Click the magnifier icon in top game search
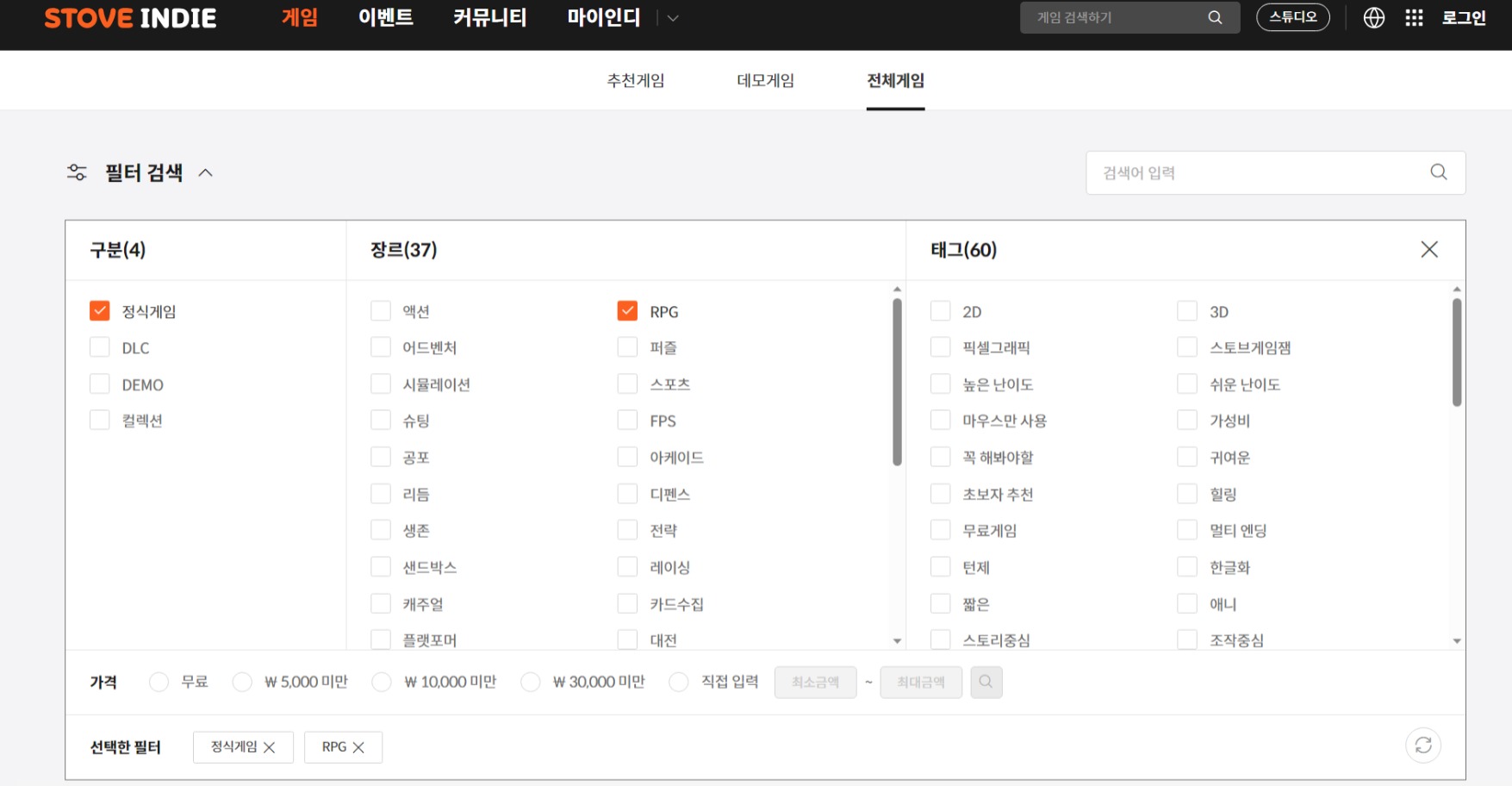 [1215, 17]
